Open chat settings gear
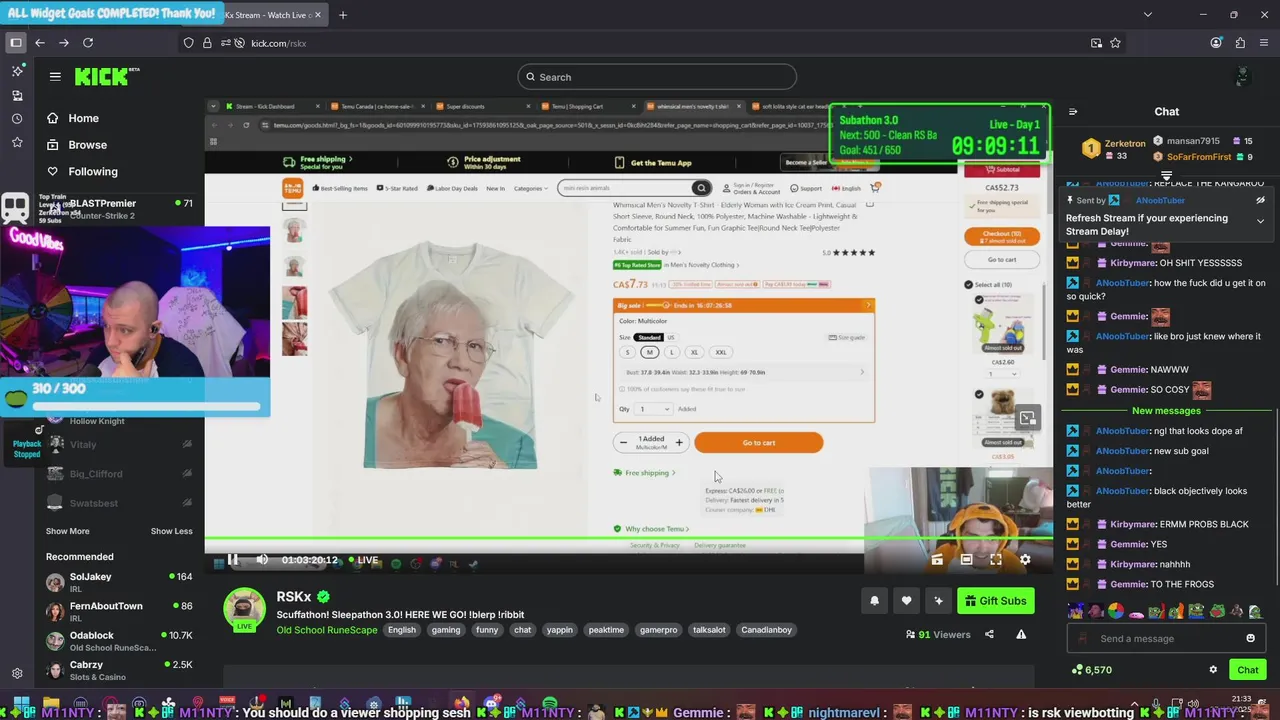This screenshot has height=720, width=1280. tap(1213, 670)
